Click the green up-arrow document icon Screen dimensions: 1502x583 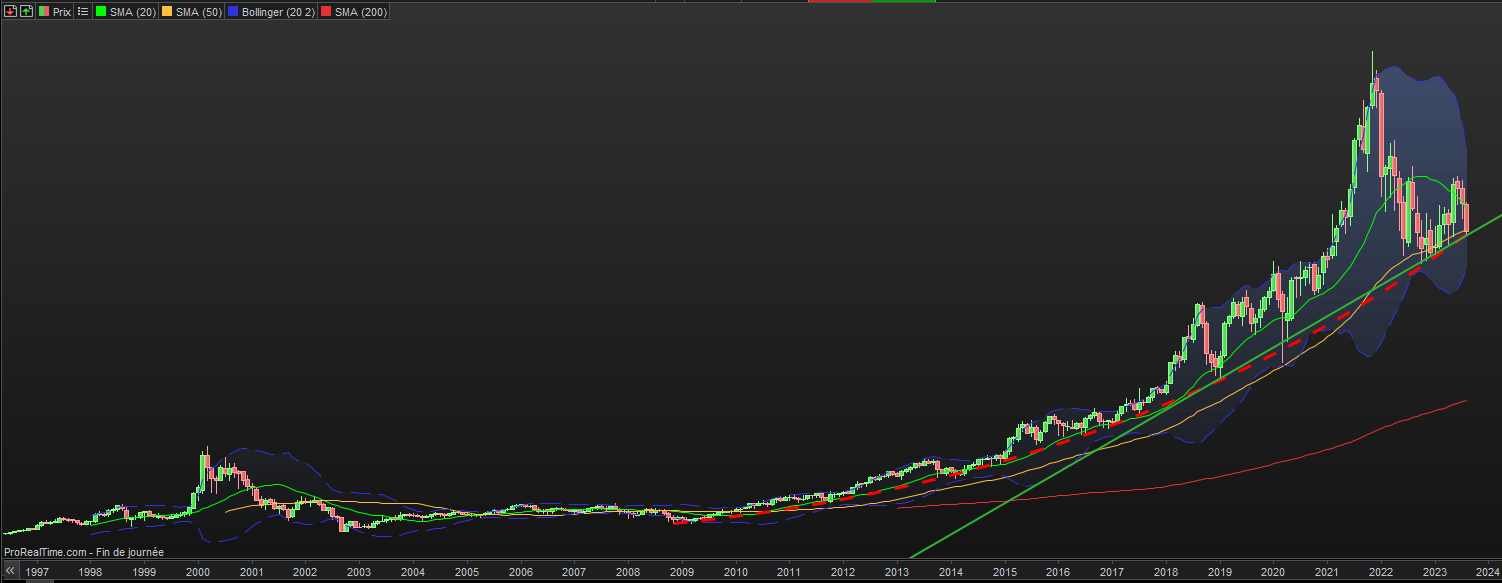pyautogui.click(x=26, y=12)
